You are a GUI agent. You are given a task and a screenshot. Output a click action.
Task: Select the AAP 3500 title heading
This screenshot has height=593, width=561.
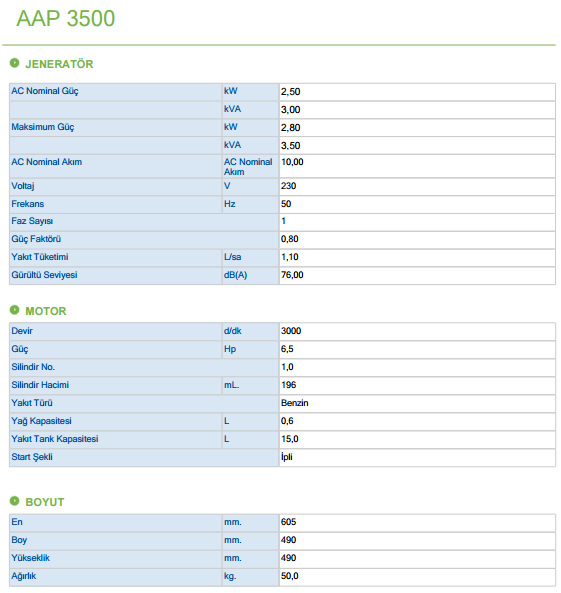[65, 18]
